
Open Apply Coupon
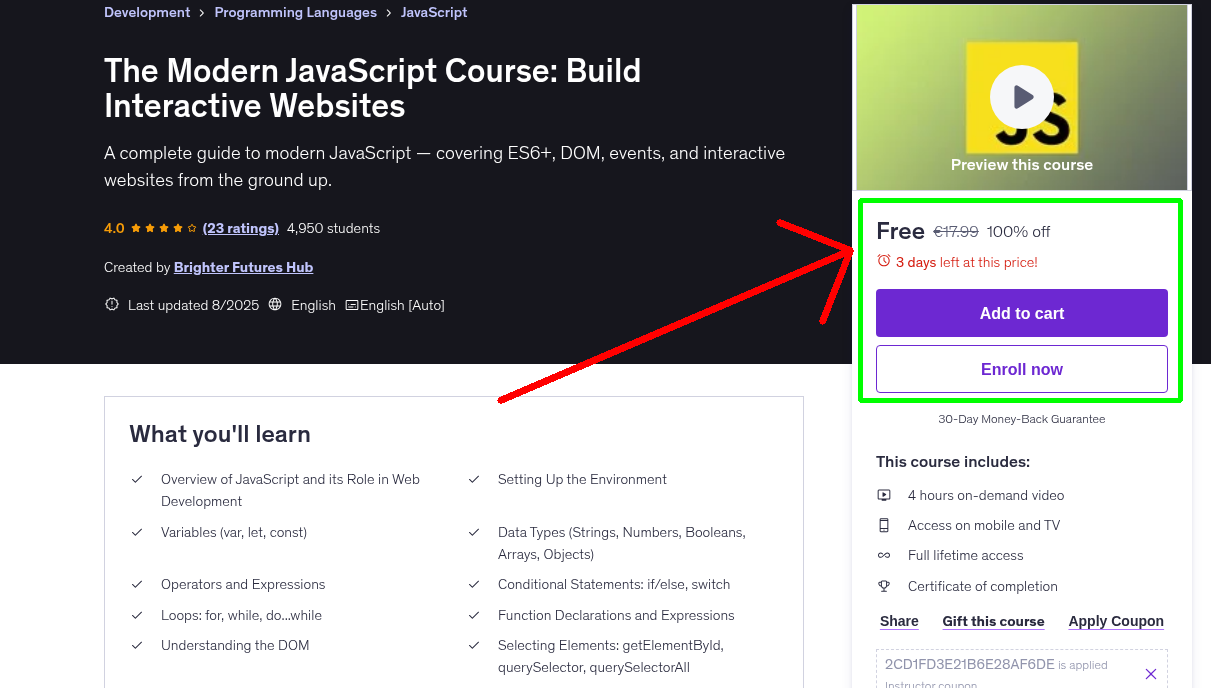click(1116, 621)
